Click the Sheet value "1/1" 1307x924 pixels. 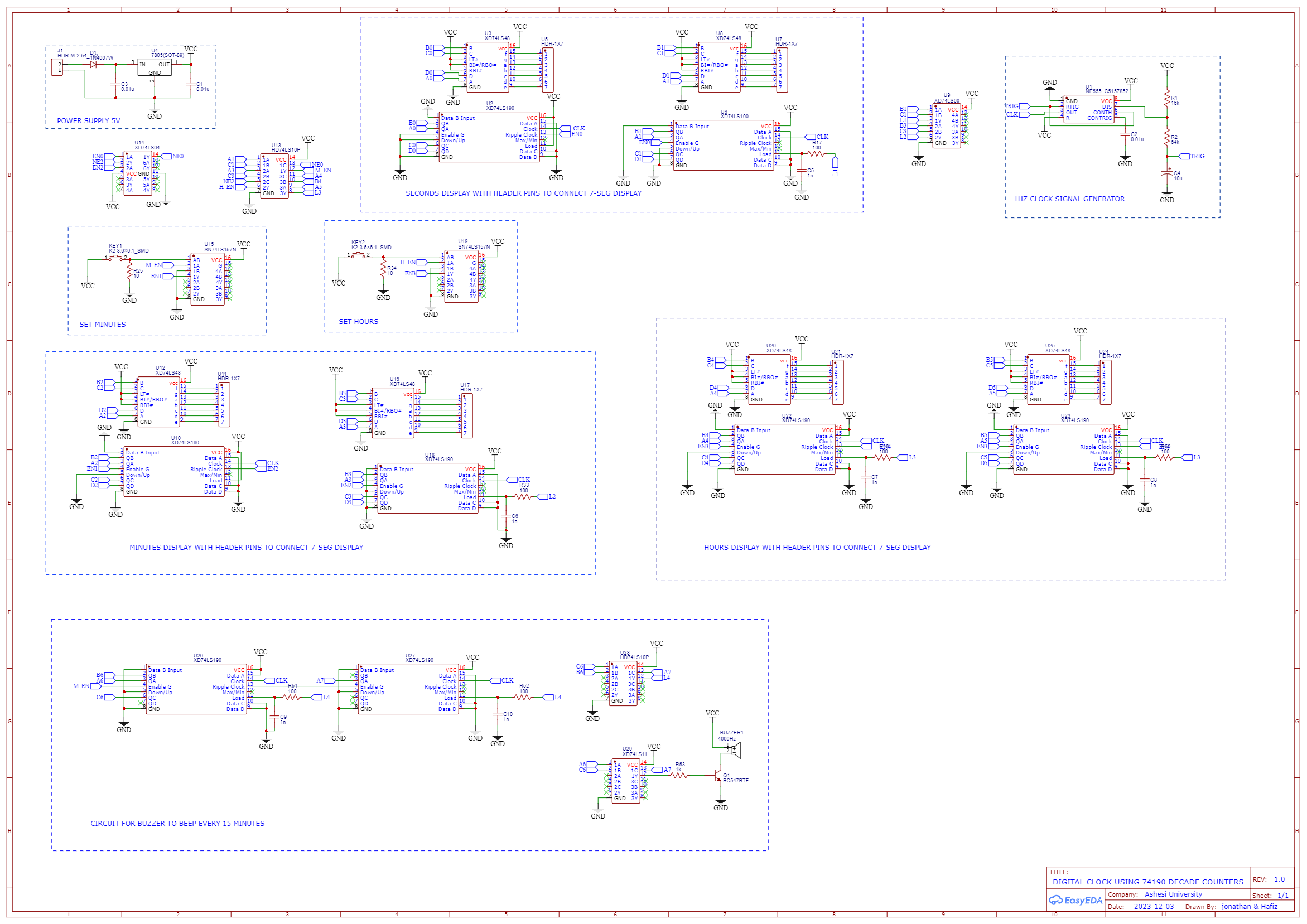(x=1282, y=896)
